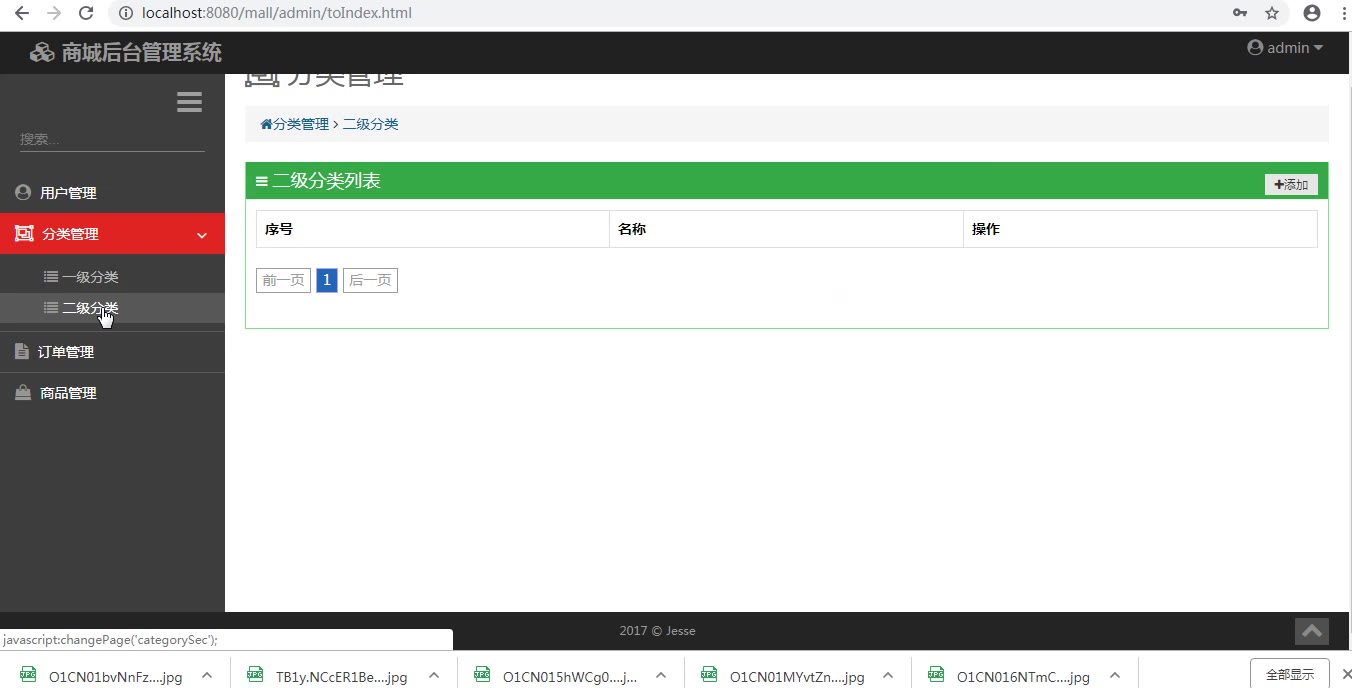The image size is (1352, 688).
Task: Click the home icon in breadcrumb
Action: [266, 124]
